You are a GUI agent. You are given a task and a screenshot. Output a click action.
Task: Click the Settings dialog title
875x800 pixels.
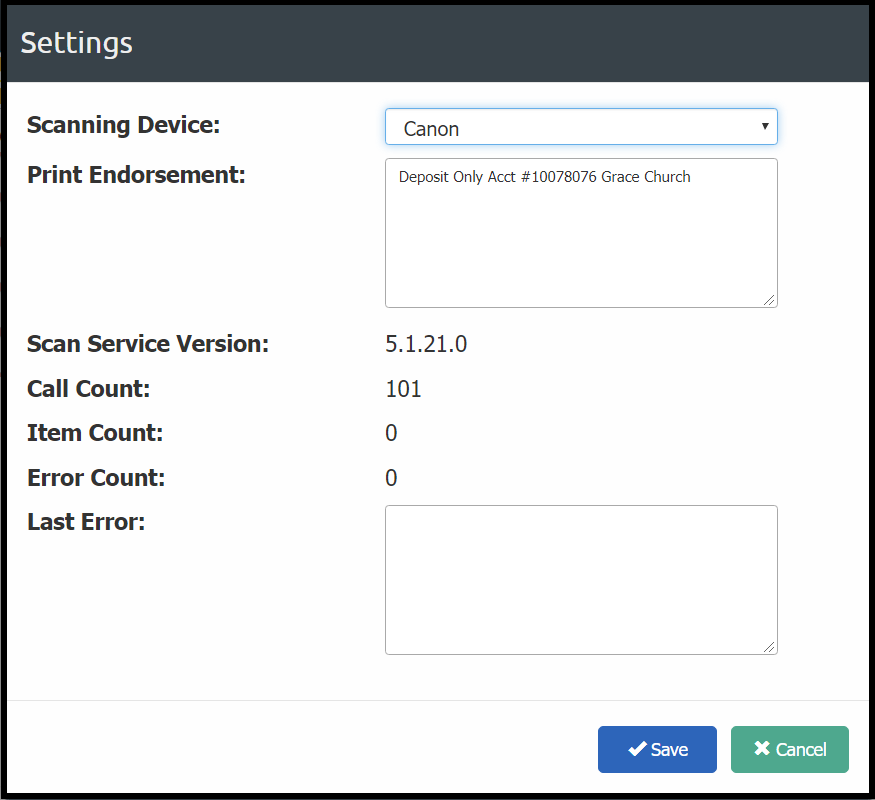pyautogui.click(x=76, y=44)
